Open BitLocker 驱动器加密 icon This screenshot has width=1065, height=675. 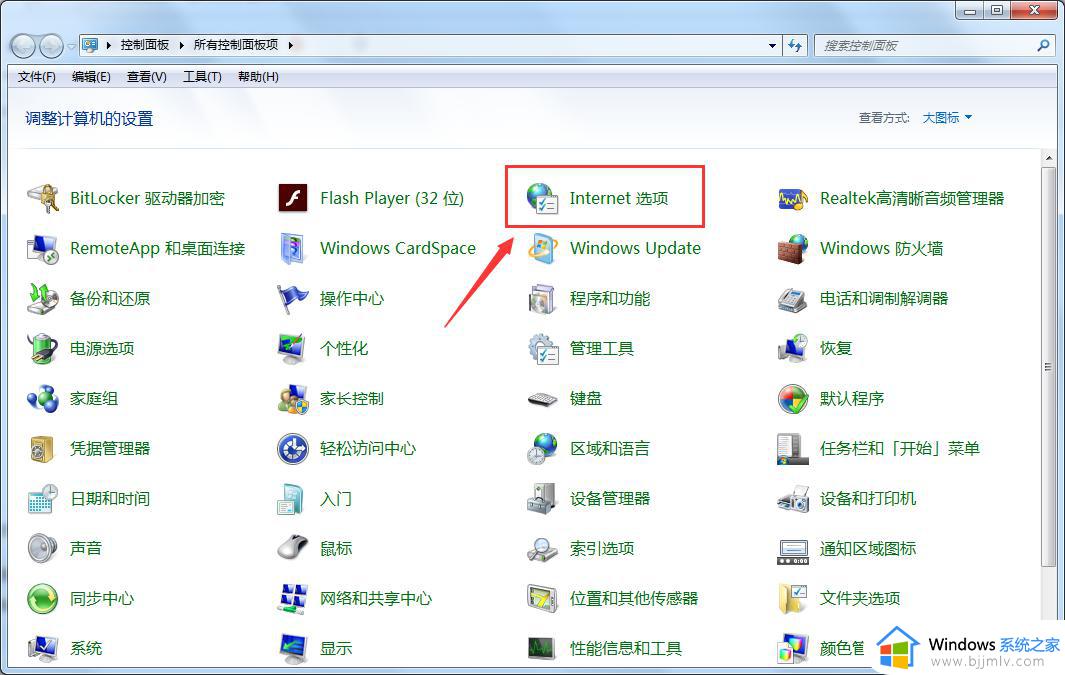43,198
